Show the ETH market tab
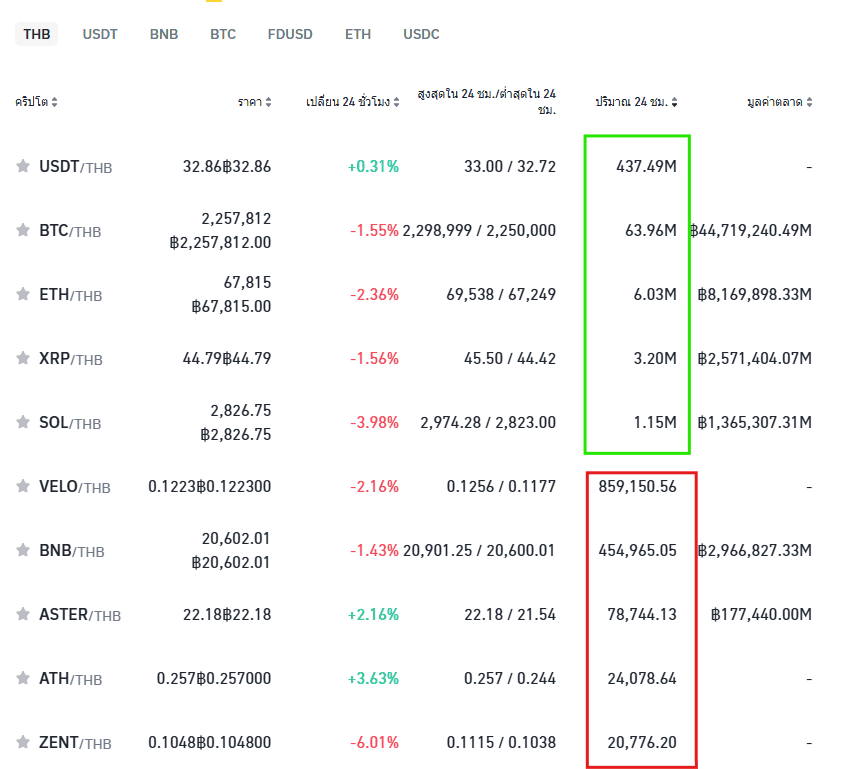This screenshot has width=841, height=769. (358, 34)
